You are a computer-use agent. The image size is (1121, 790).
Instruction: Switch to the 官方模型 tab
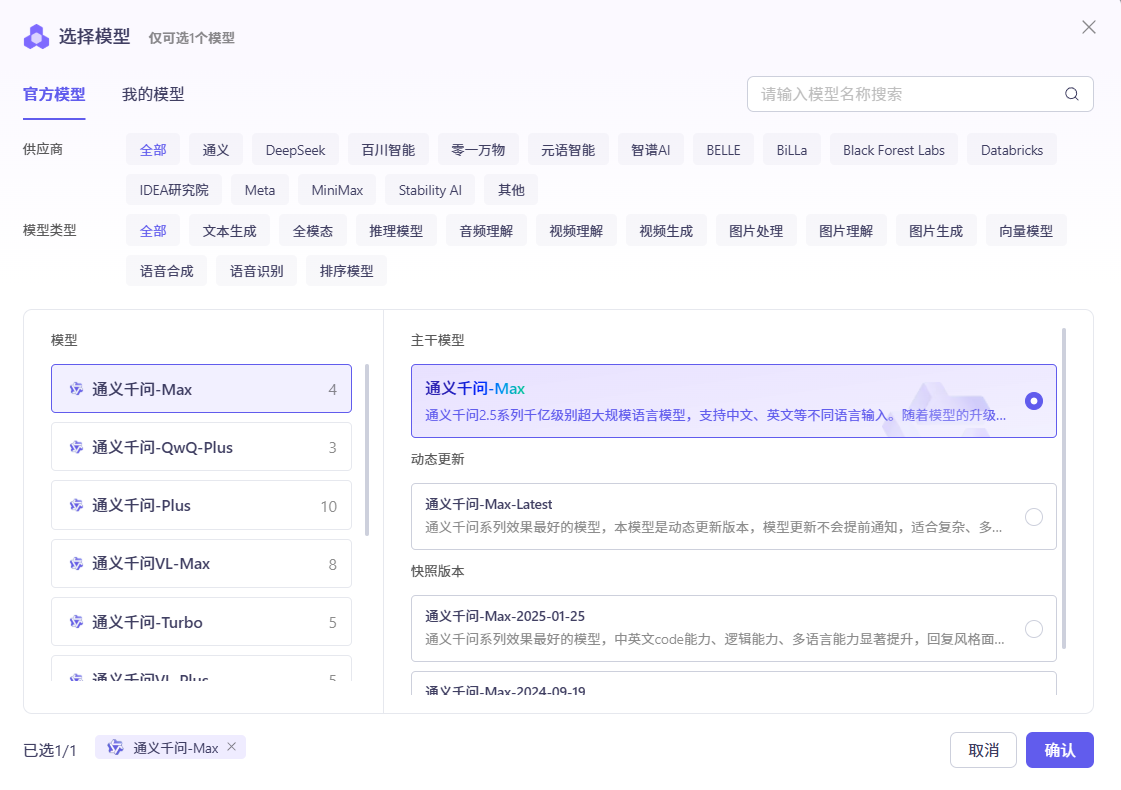[54, 94]
